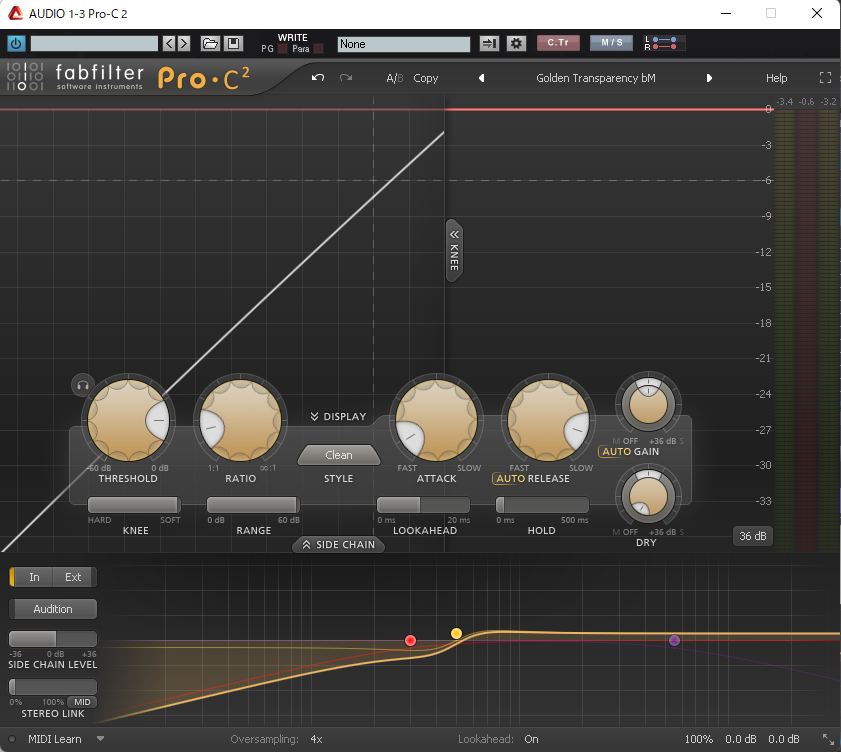Toggle the MID stereo link mode
Screen dimensions: 841x752
coord(82,702)
